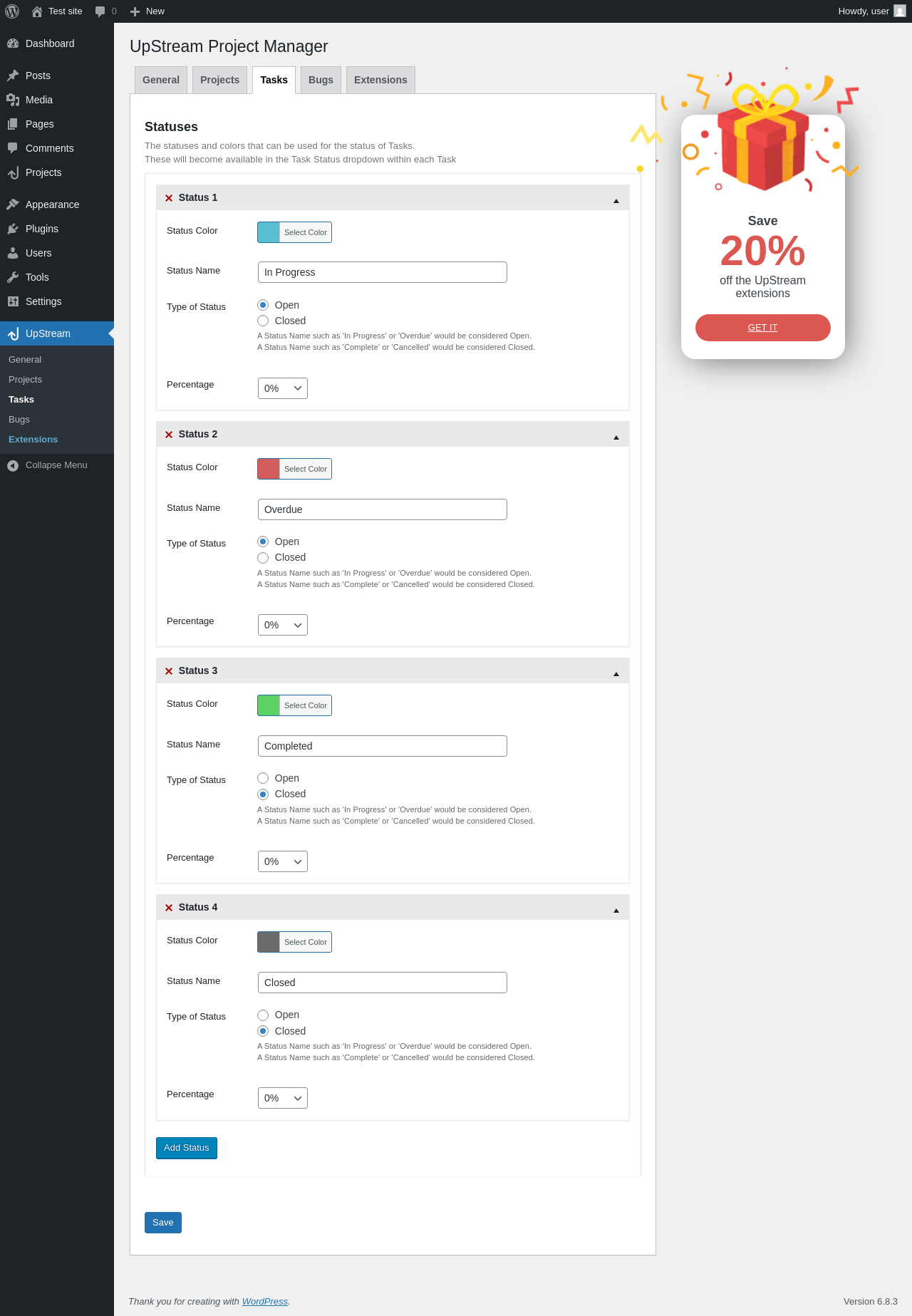Image resolution: width=912 pixels, height=1316 pixels.
Task: Open Bugs in UpStream submenu
Action: pos(19,420)
